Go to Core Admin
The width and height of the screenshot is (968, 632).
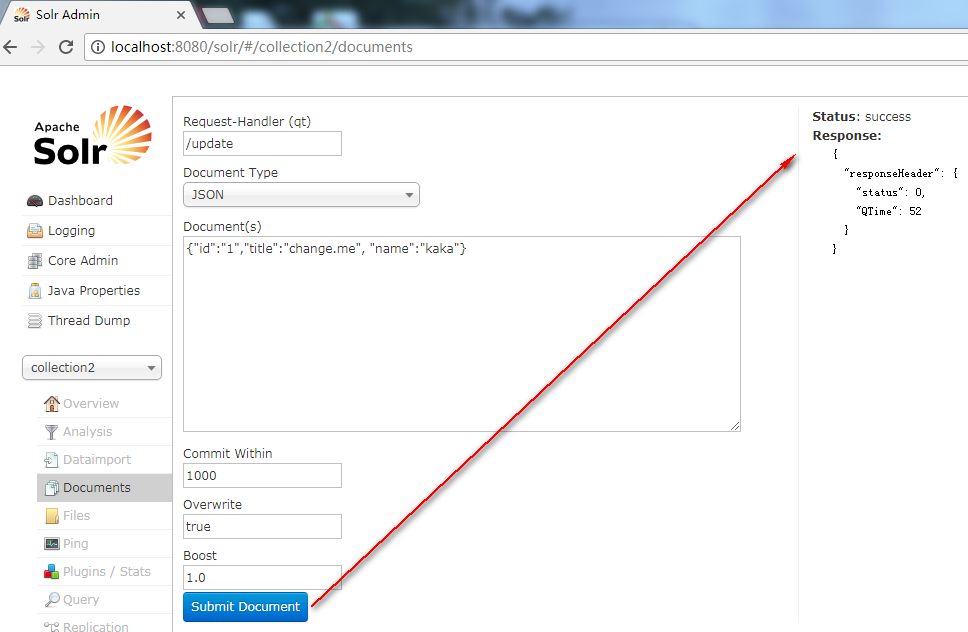pyautogui.click(x=83, y=260)
